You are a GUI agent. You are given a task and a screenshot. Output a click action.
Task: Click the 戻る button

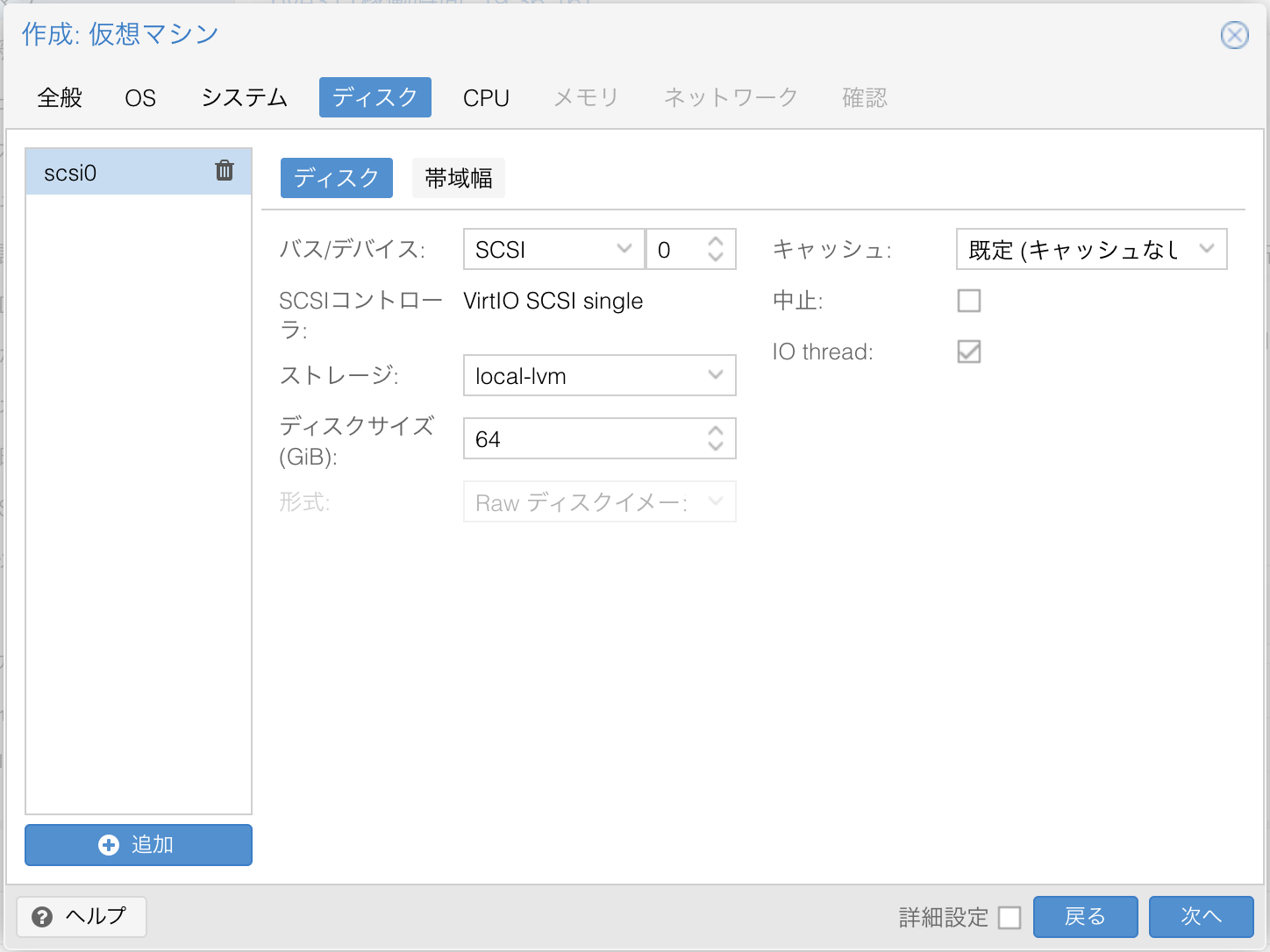click(1086, 917)
